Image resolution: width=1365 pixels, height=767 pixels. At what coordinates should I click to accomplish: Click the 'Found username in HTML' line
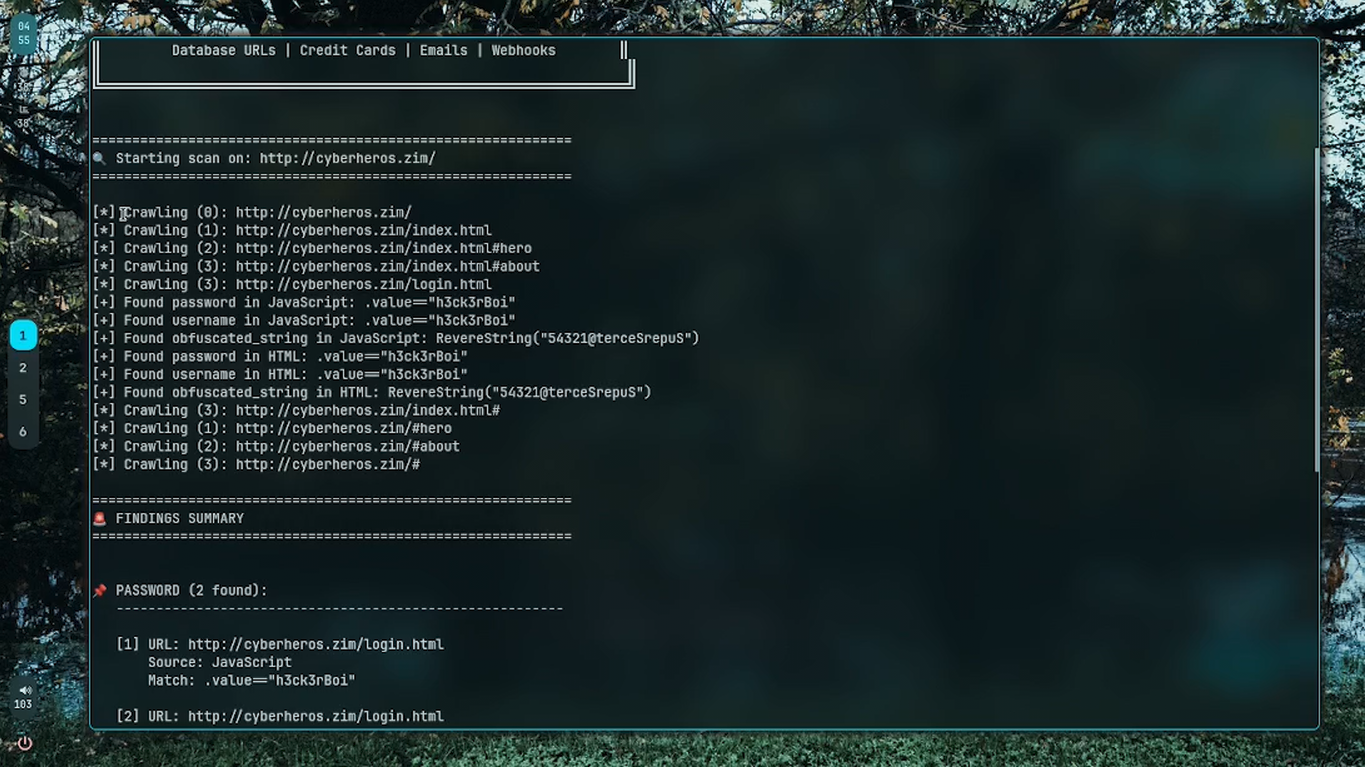280,375
